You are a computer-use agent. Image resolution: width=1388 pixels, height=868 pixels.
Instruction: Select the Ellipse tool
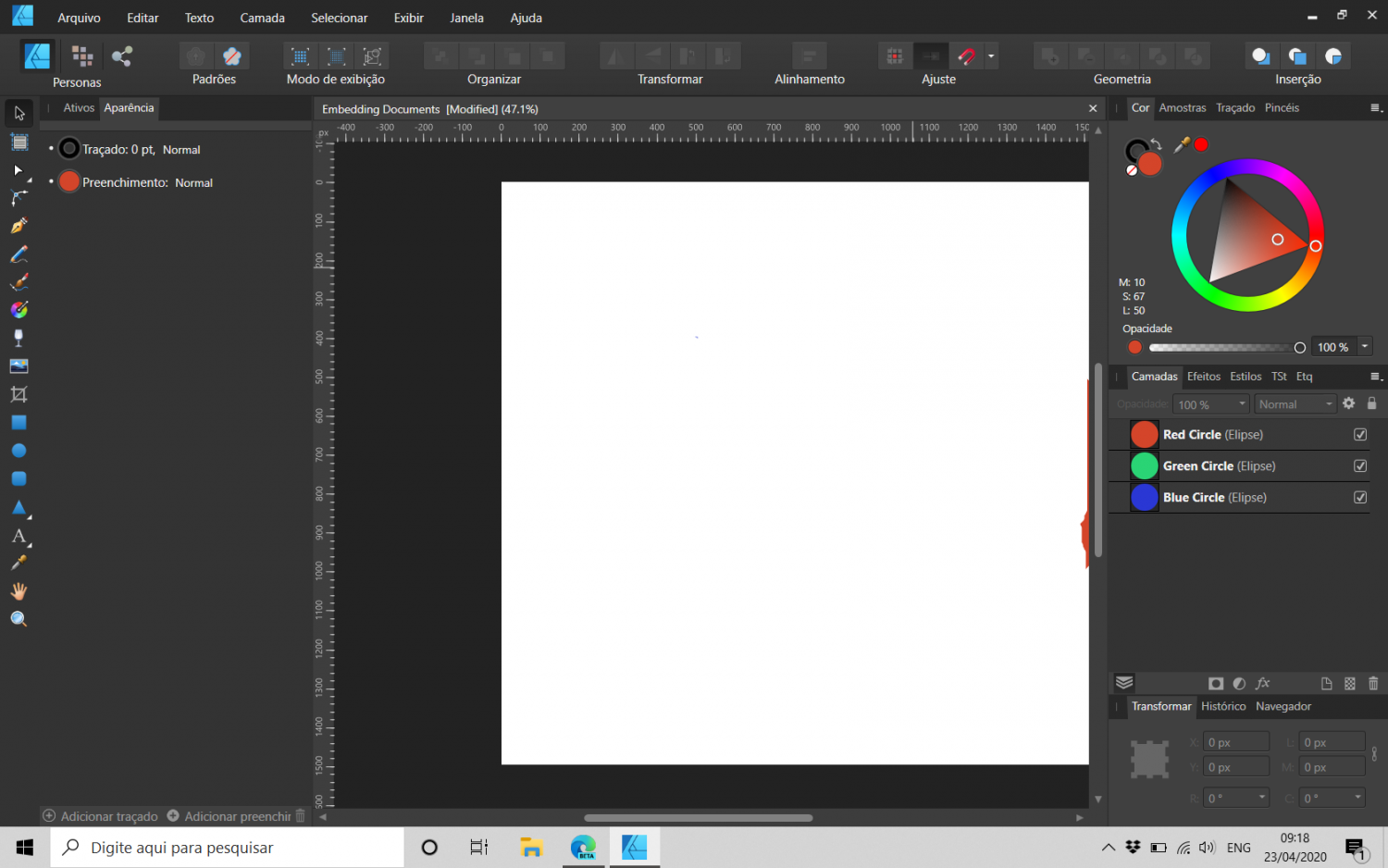click(19, 451)
